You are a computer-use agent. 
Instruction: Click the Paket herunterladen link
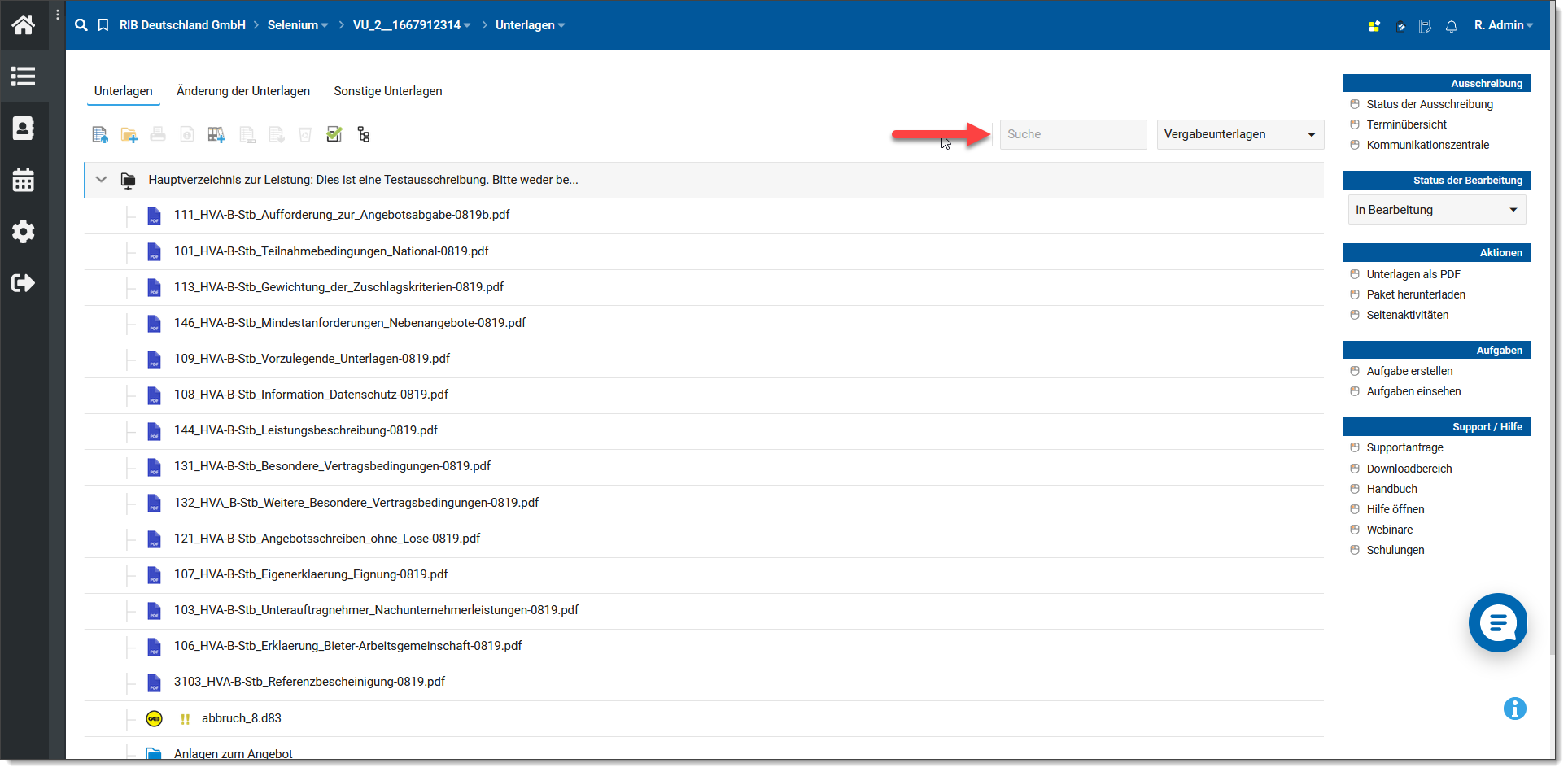point(1416,294)
